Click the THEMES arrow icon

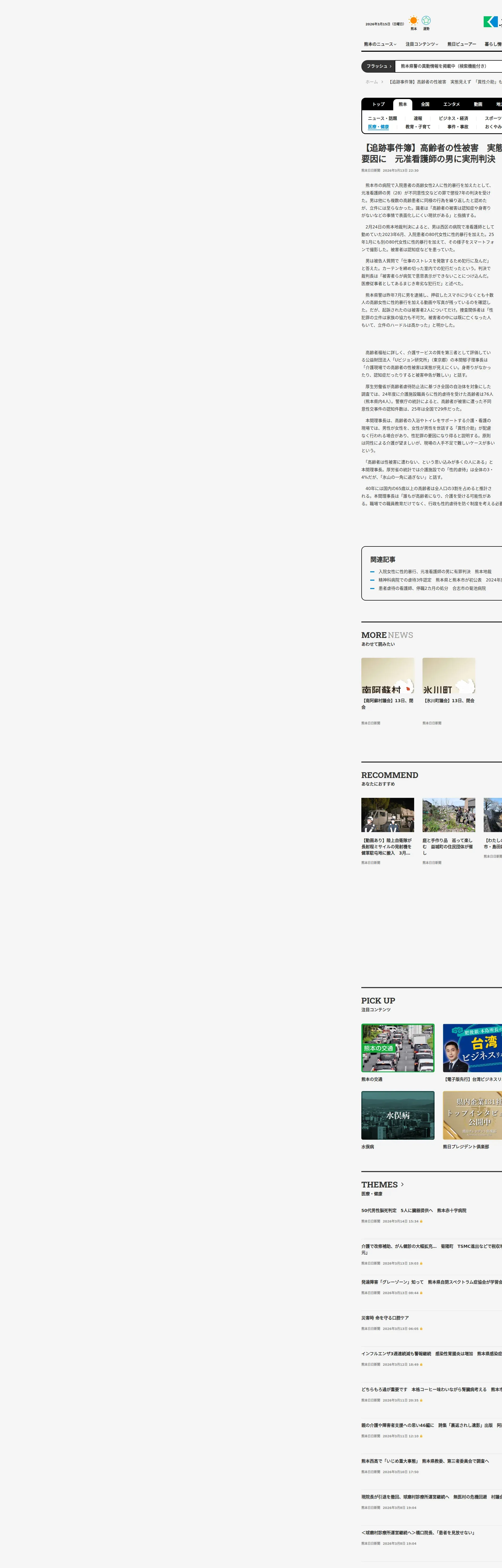pos(402,1185)
